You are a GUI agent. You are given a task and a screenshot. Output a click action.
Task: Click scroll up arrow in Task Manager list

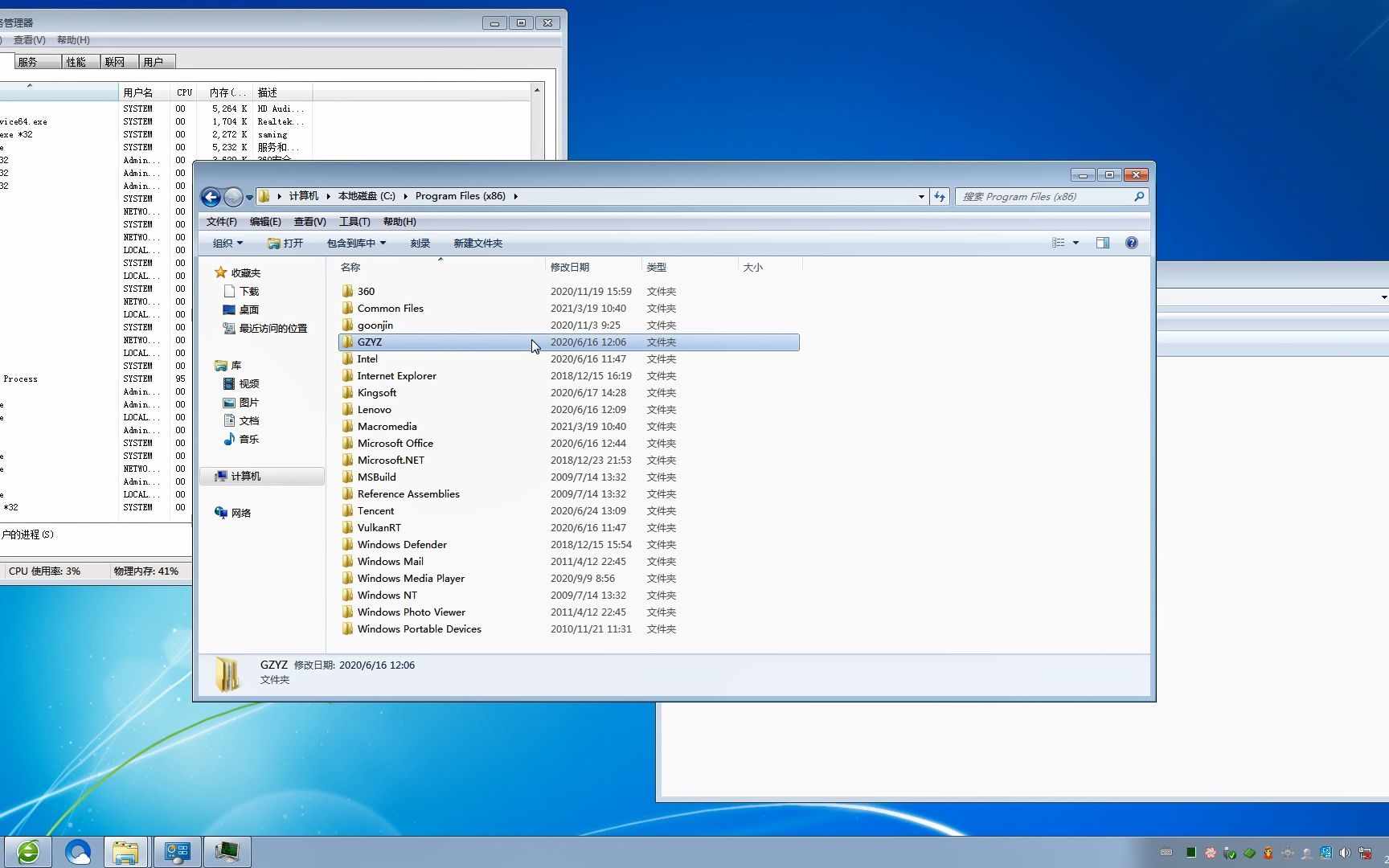pos(537,90)
